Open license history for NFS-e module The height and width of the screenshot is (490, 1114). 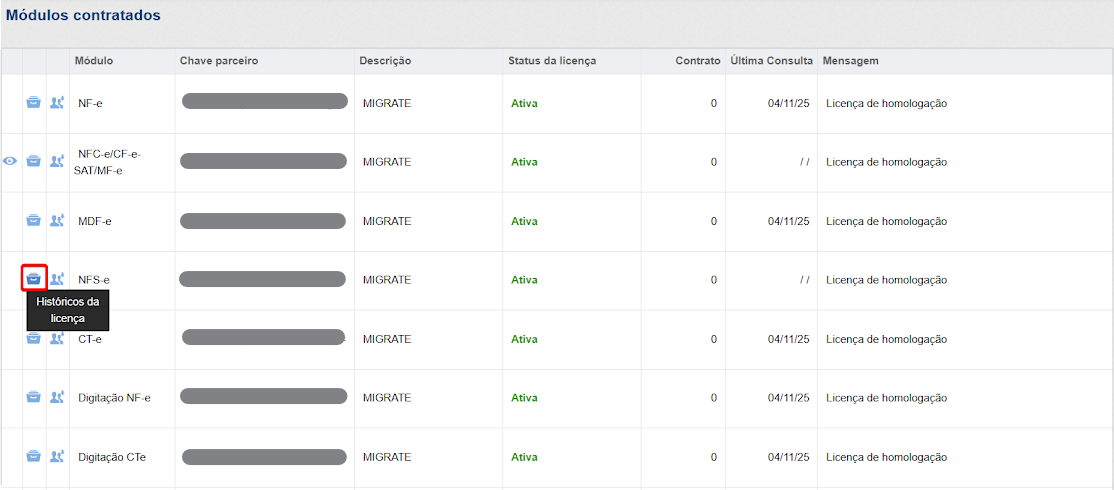coord(33,279)
